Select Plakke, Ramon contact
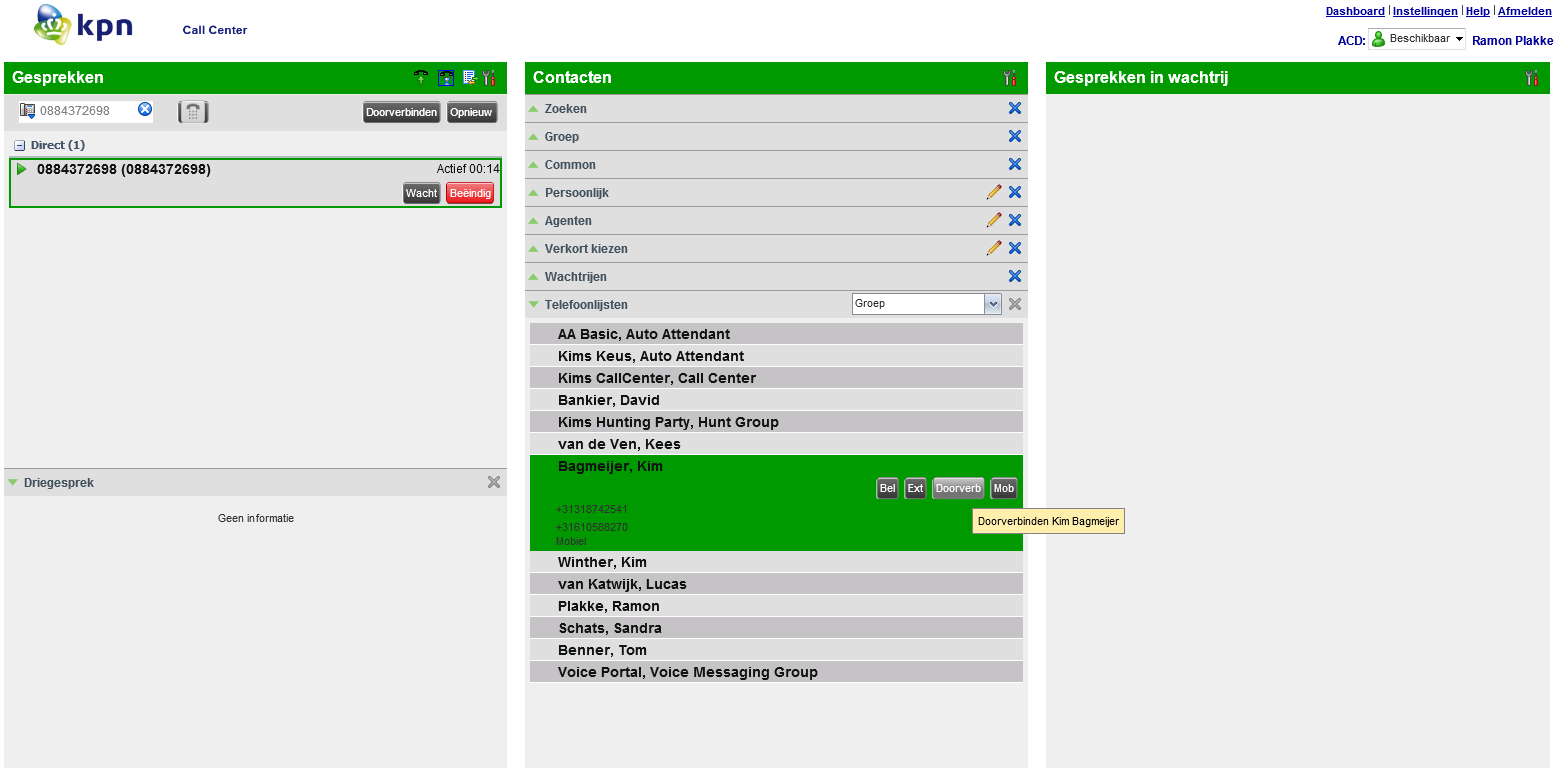Screen dimensions: 1557x768 [x=776, y=606]
